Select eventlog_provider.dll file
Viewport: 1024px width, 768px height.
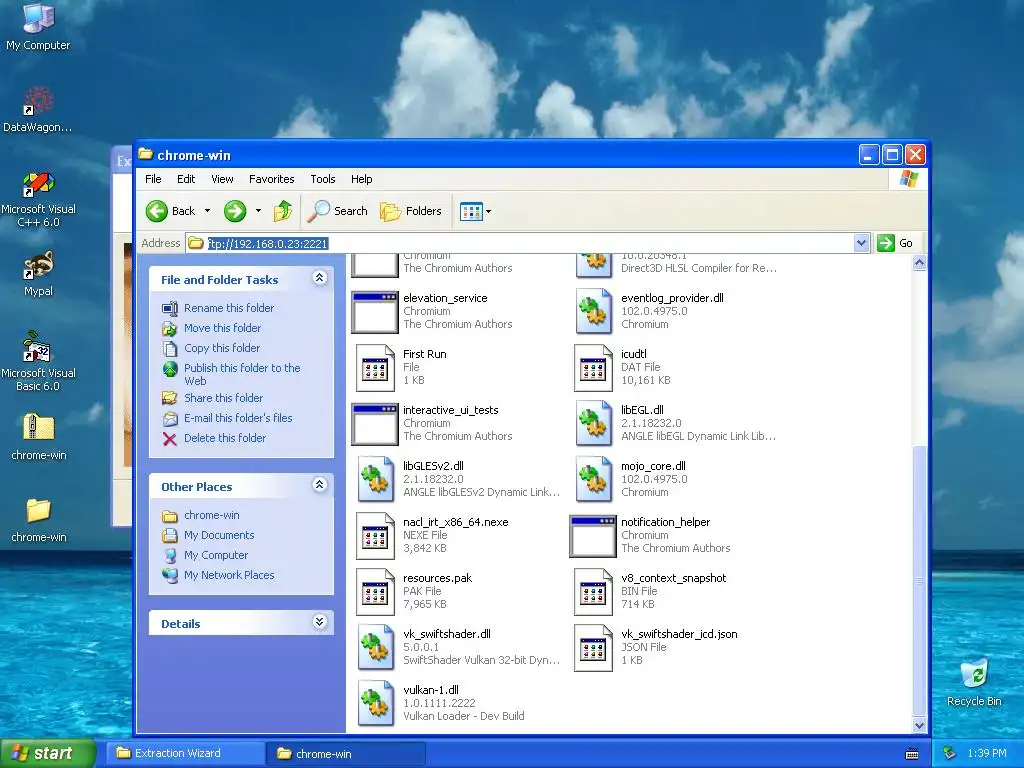pyautogui.click(x=649, y=312)
